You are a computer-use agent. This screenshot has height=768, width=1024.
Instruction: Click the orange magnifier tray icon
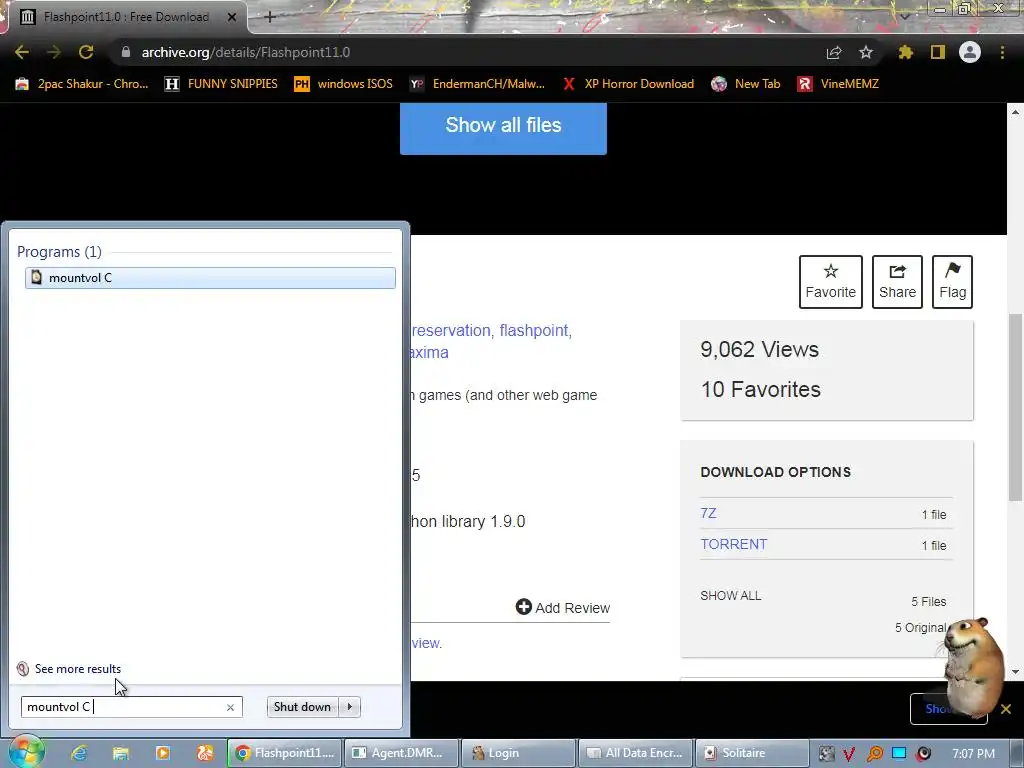[874, 754]
